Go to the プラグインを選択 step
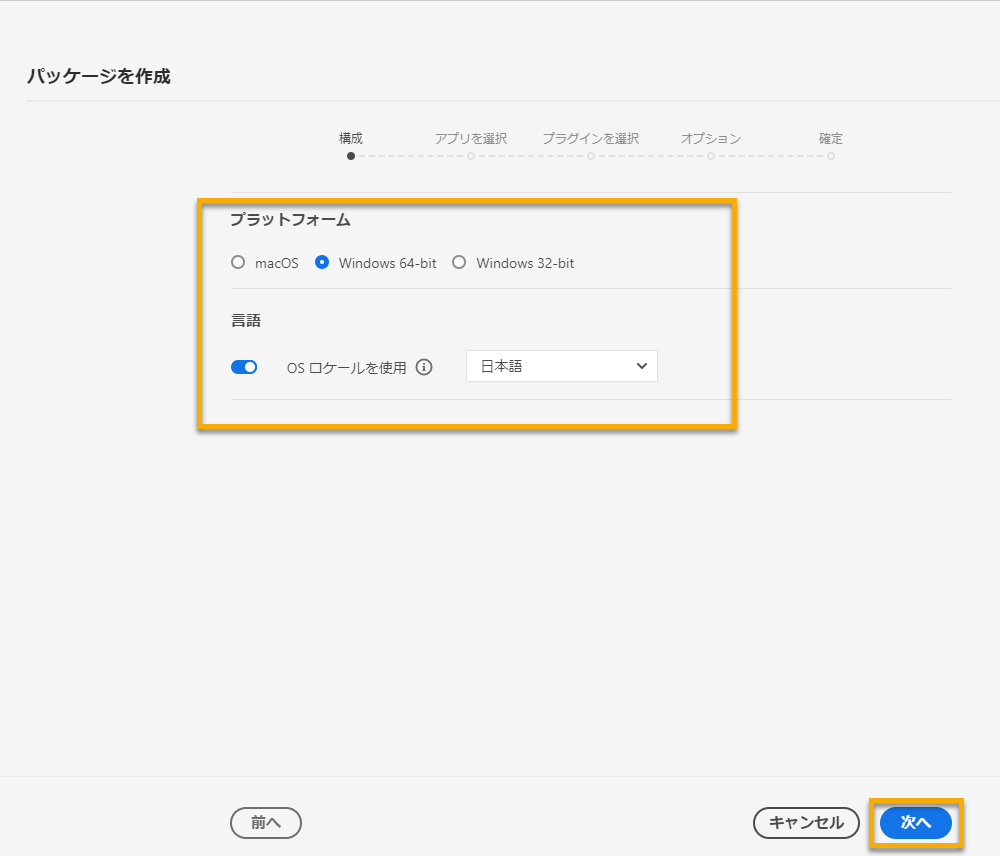 coord(591,138)
